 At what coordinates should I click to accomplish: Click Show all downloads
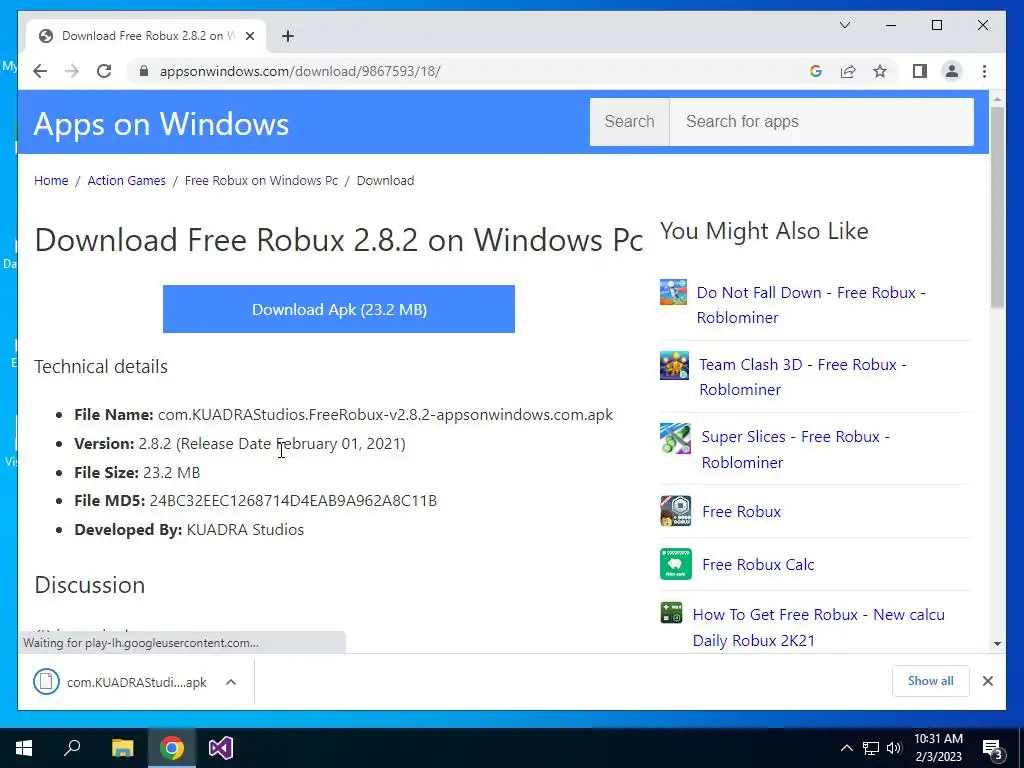click(x=931, y=680)
